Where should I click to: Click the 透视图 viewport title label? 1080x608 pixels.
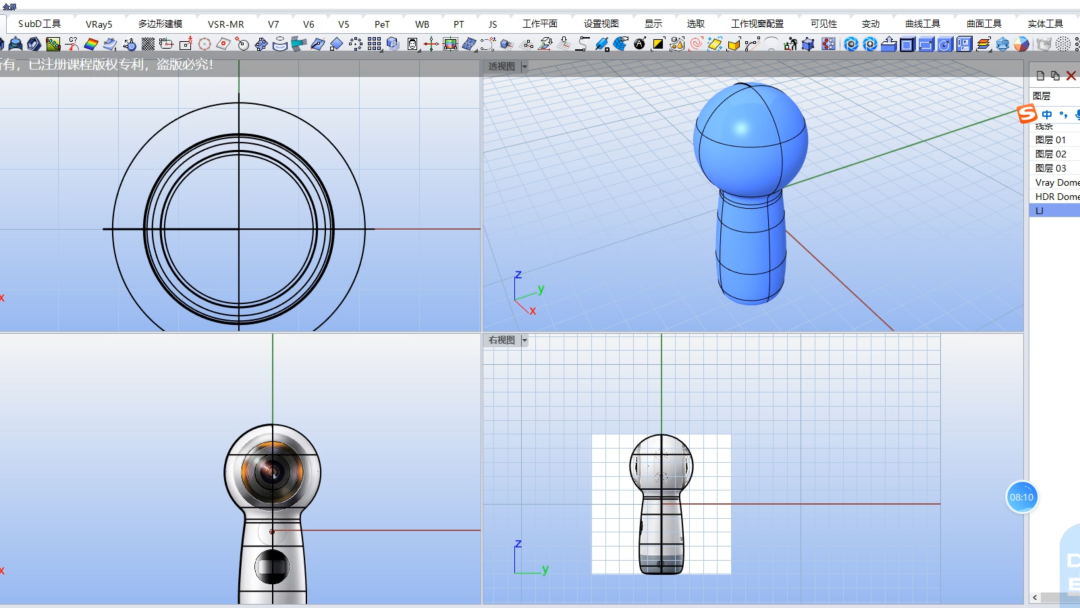click(x=501, y=67)
